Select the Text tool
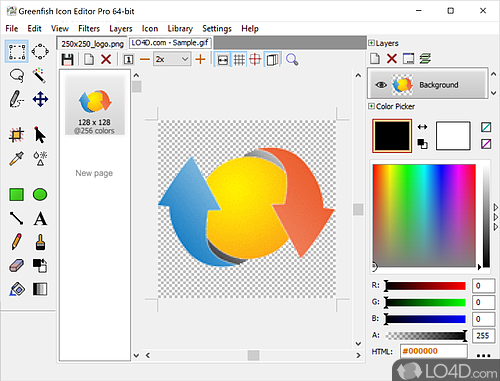This screenshot has height=381, width=500. [x=40, y=218]
